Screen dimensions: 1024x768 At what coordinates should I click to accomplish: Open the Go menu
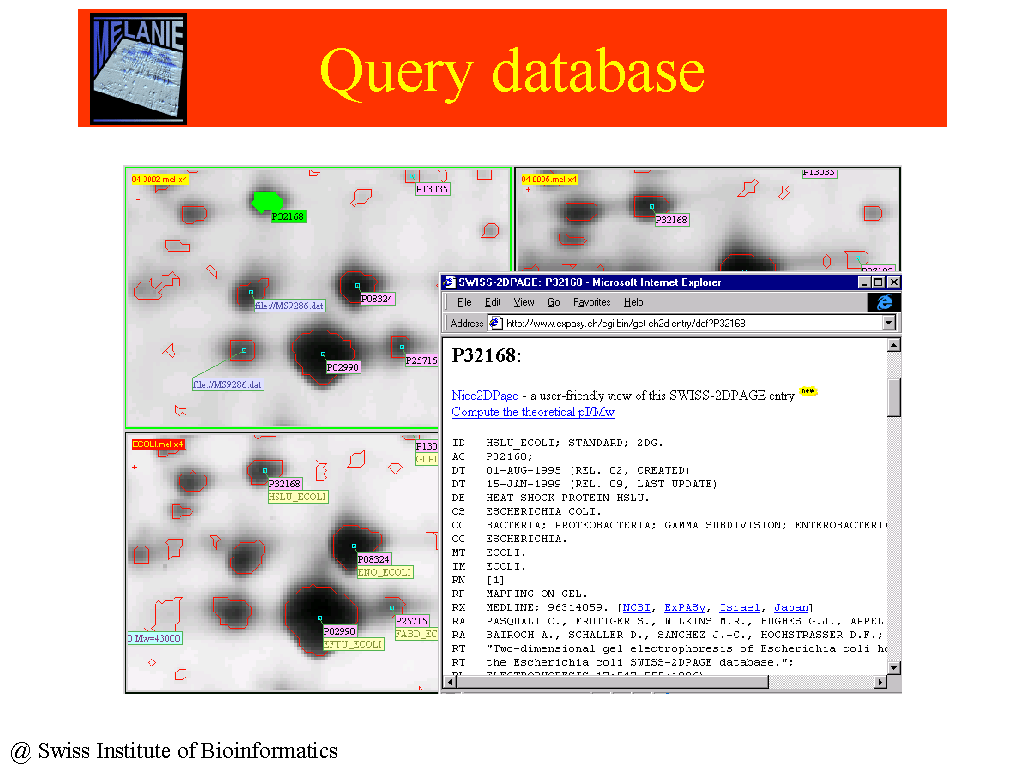click(553, 302)
